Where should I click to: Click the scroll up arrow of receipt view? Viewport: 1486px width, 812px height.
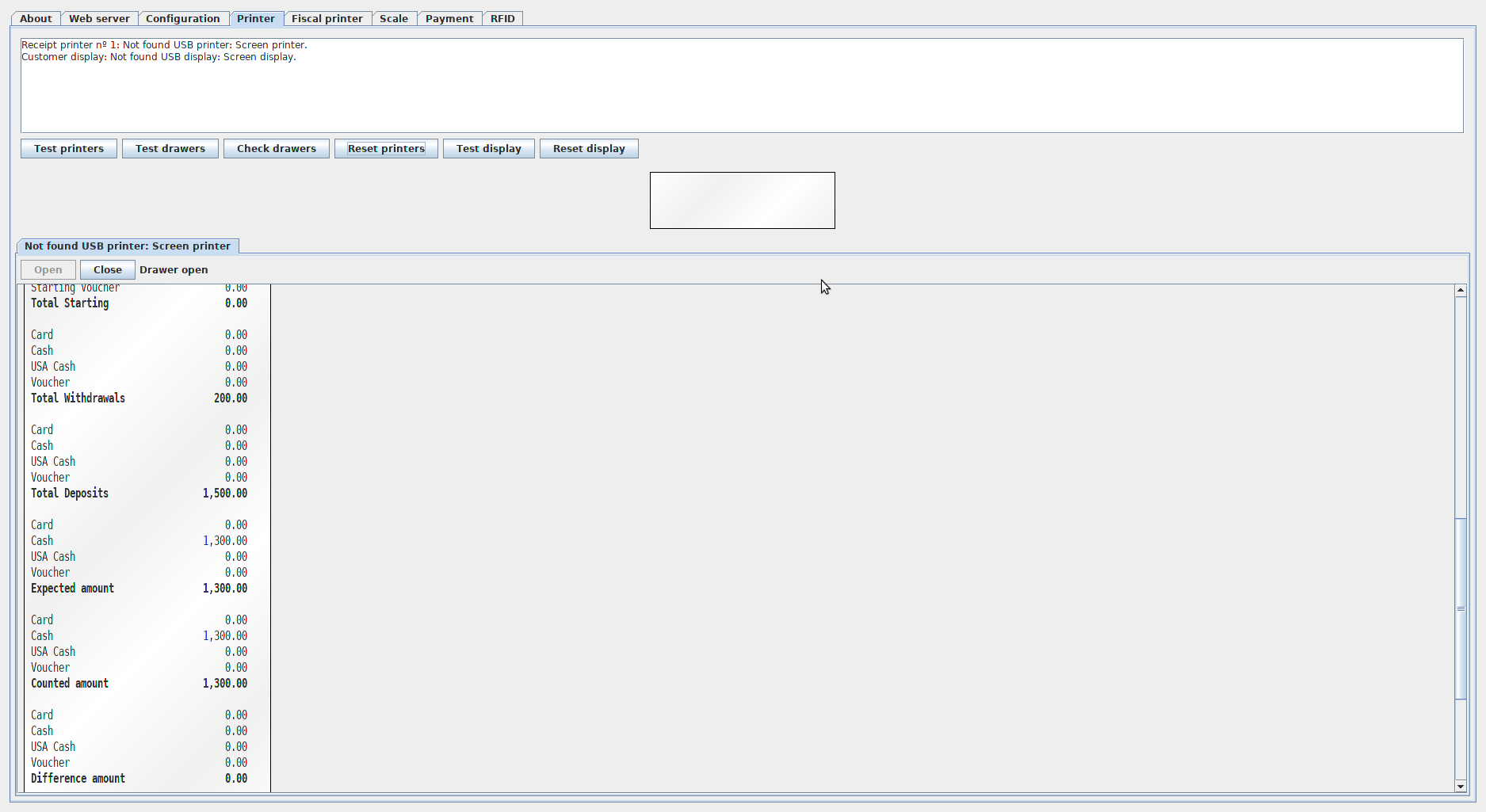(x=1461, y=291)
